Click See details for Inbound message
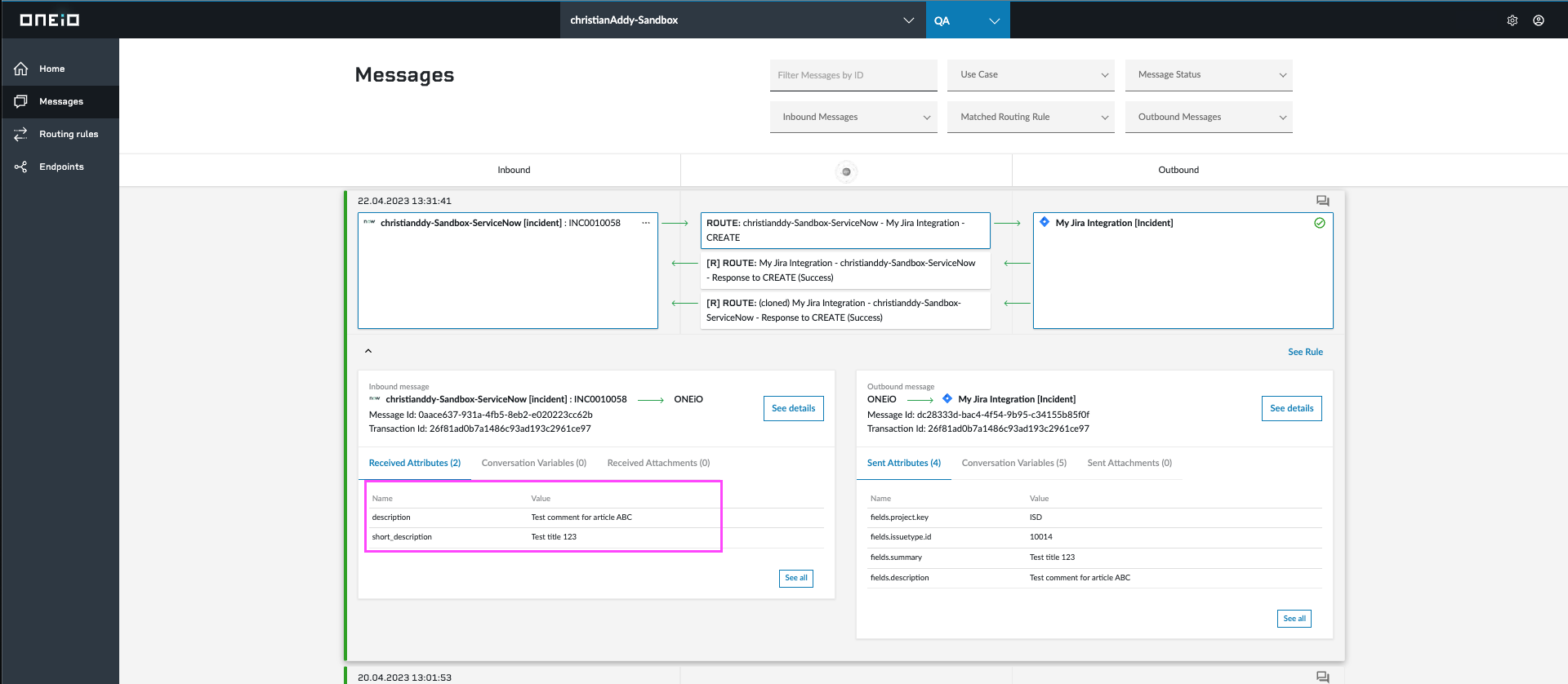The width and height of the screenshot is (1568, 684). (x=794, y=408)
